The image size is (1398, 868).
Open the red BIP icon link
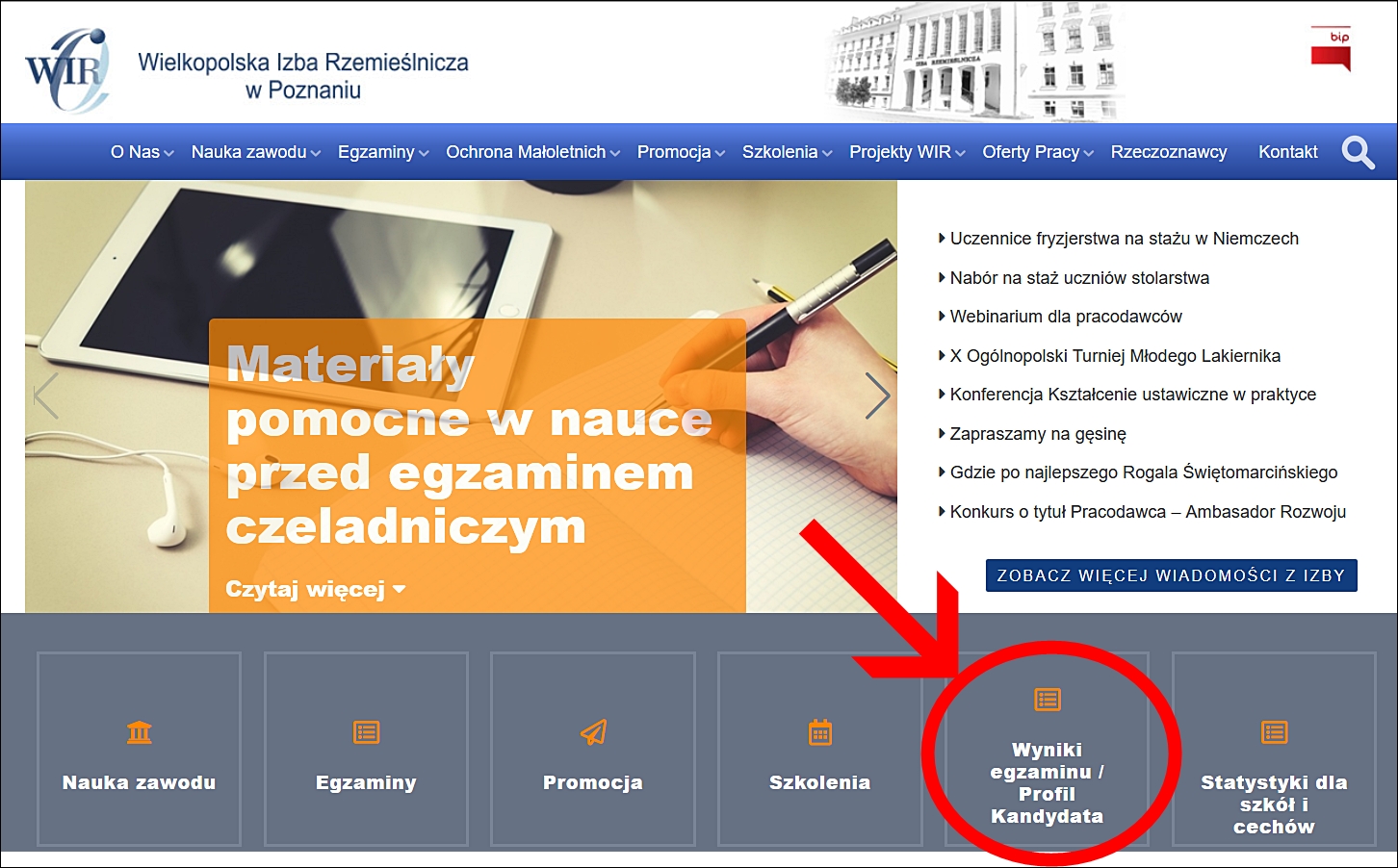pyautogui.click(x=1331, y=49)
